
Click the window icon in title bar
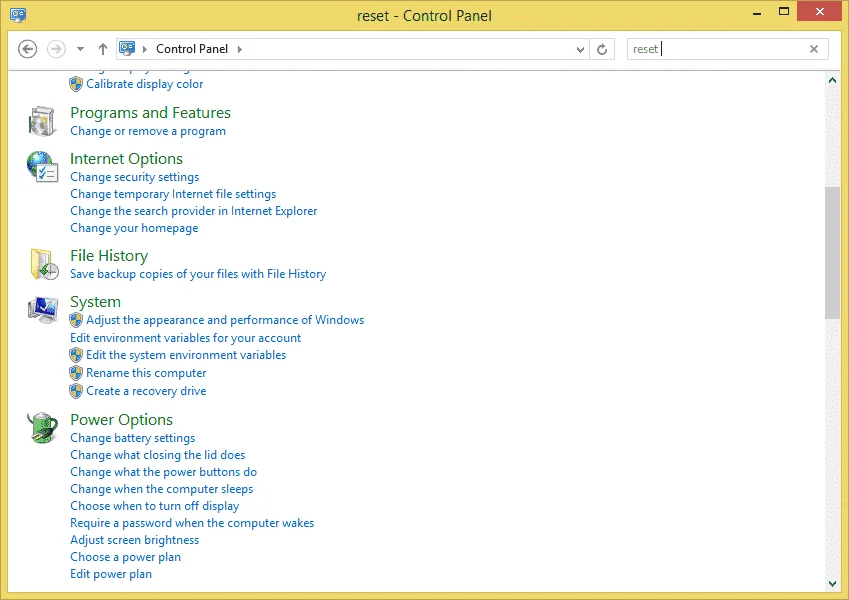click(x=18, y=15)
